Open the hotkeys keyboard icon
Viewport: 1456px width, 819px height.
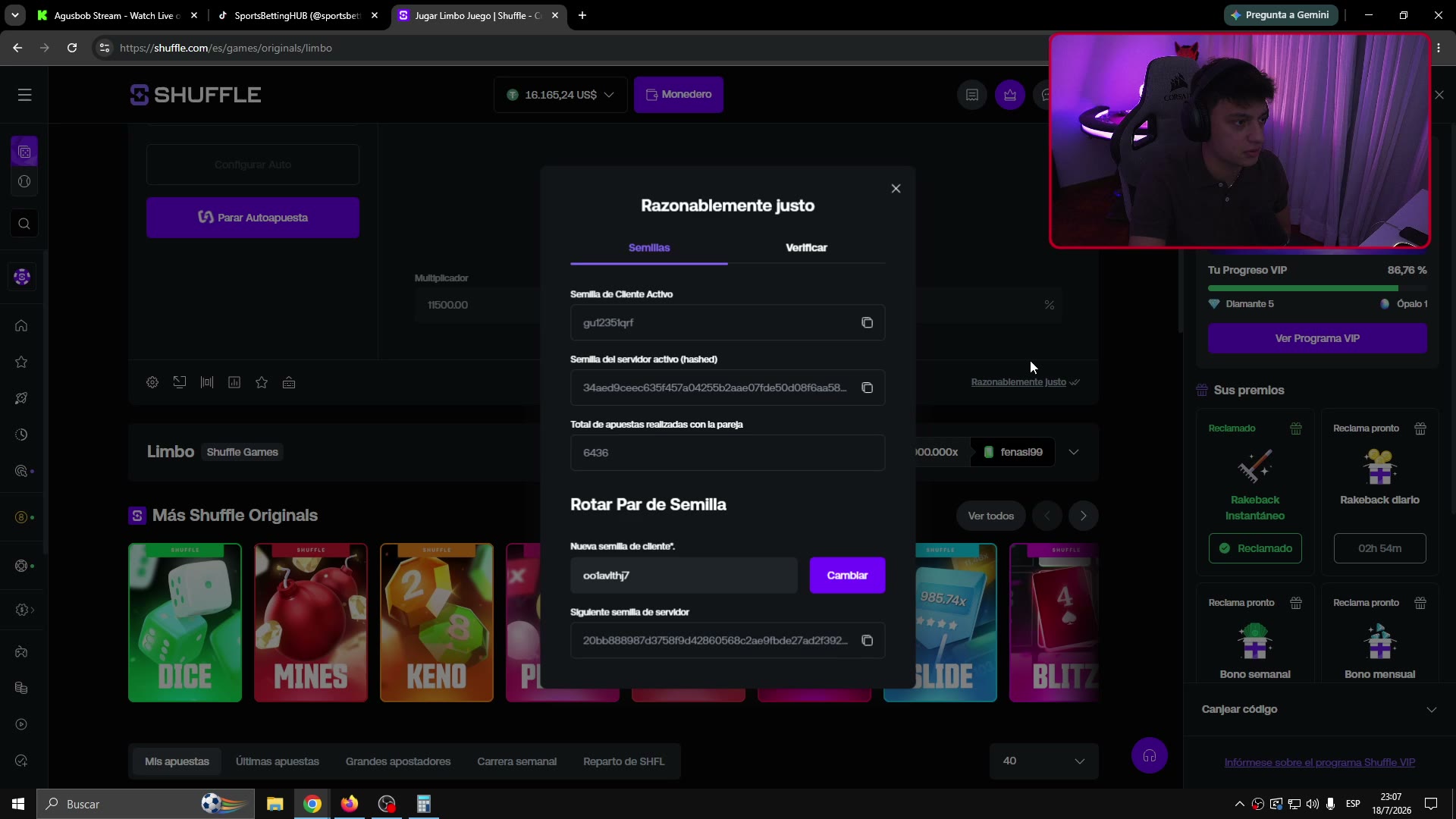point(289,382)
